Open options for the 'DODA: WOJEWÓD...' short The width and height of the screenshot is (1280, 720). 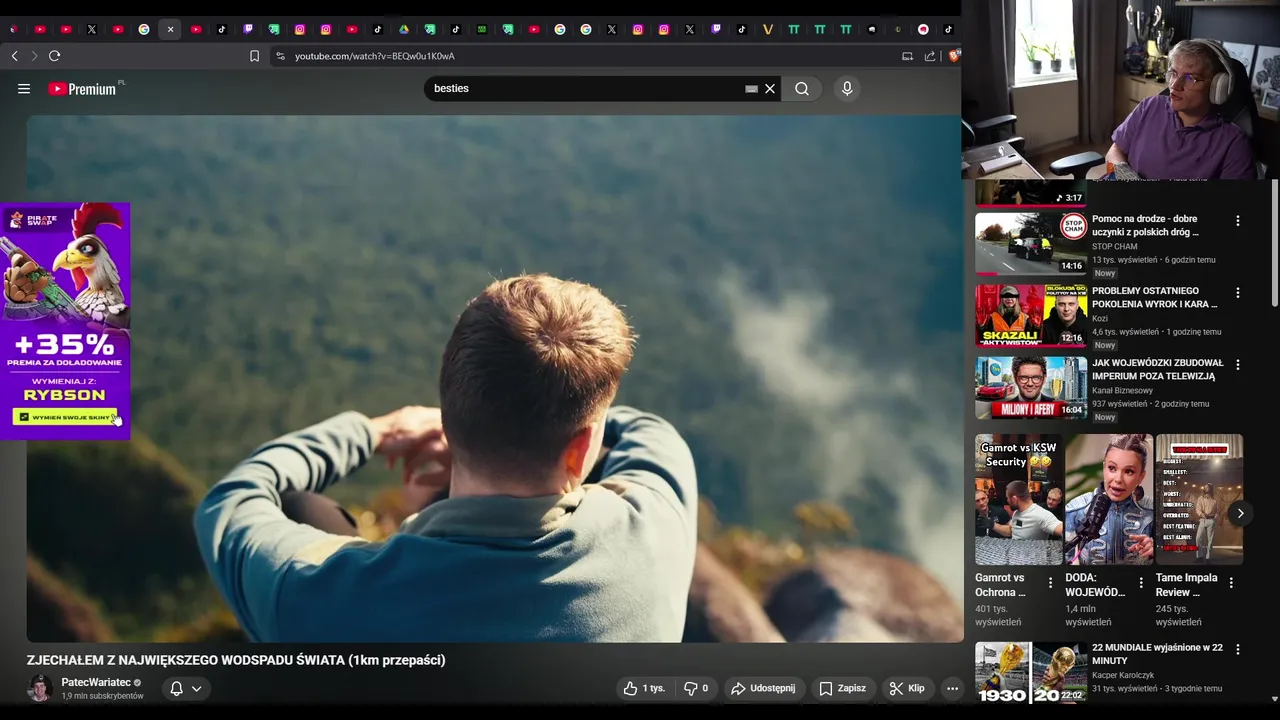1141,583
